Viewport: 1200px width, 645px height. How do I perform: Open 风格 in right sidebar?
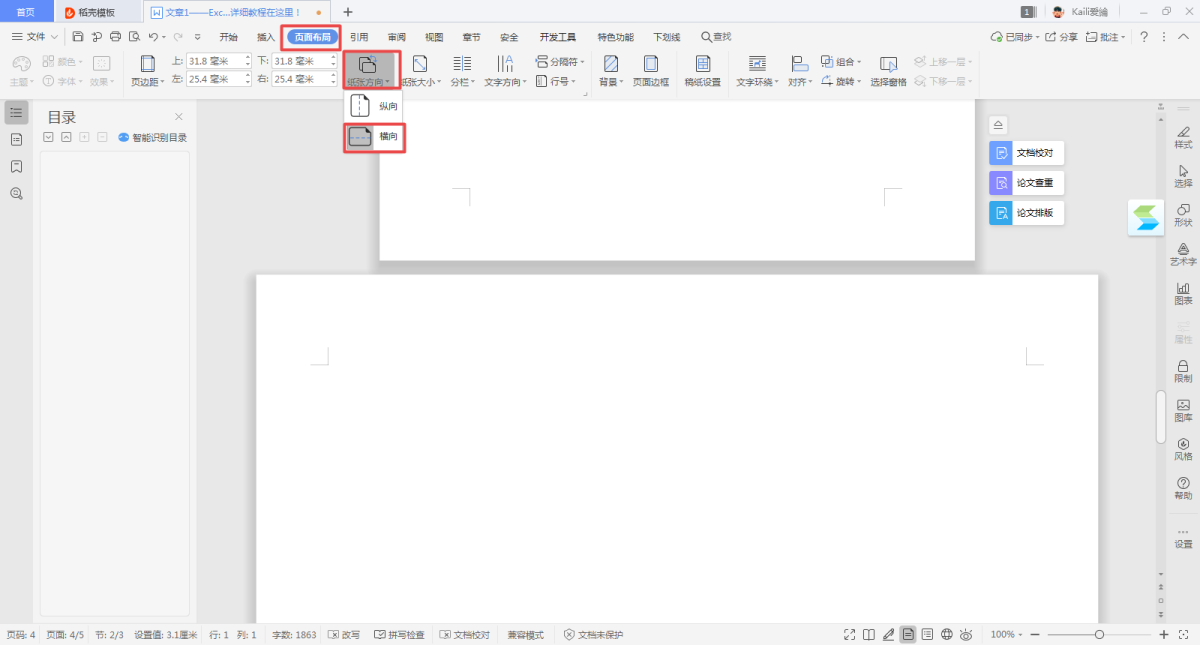(1183, 449)
